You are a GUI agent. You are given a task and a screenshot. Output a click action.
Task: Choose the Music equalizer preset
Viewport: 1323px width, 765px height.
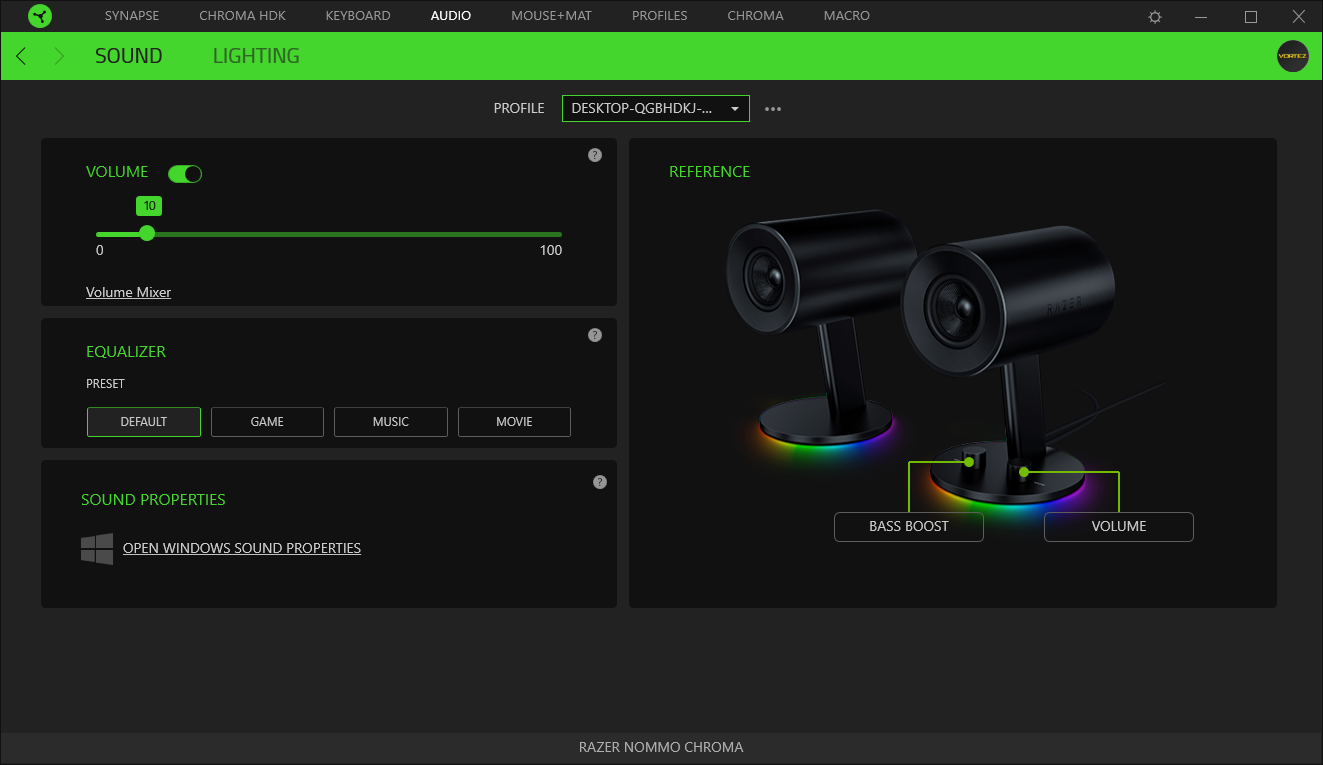(391, 422)
